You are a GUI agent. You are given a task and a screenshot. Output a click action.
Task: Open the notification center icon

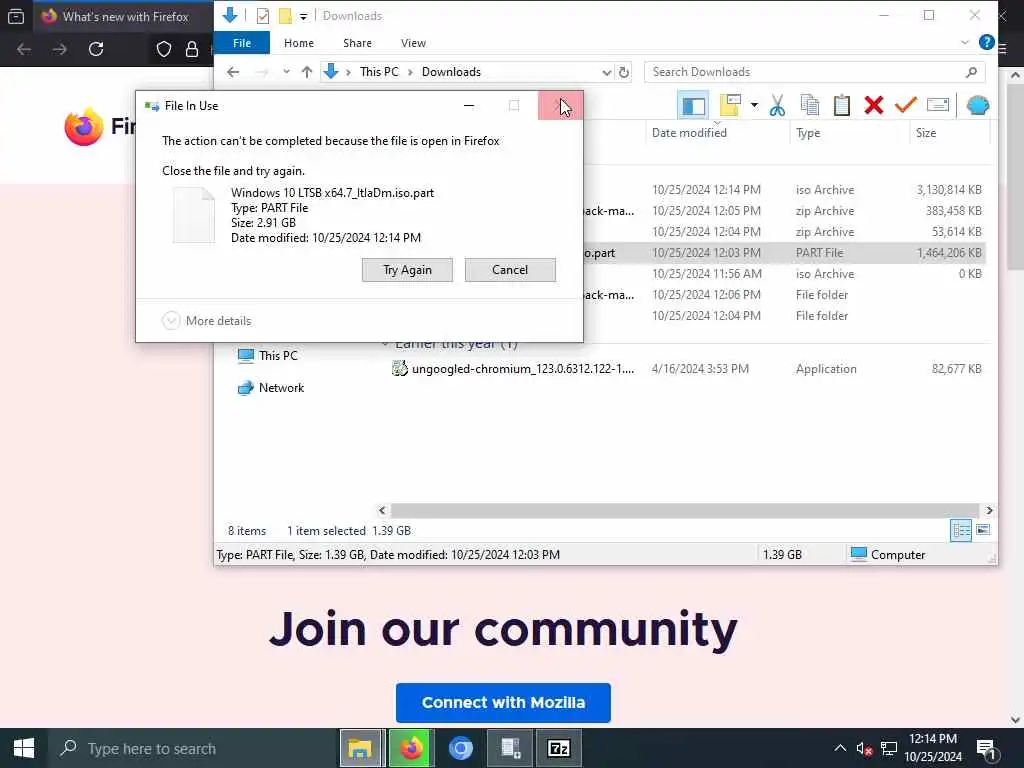click(985, 749)
